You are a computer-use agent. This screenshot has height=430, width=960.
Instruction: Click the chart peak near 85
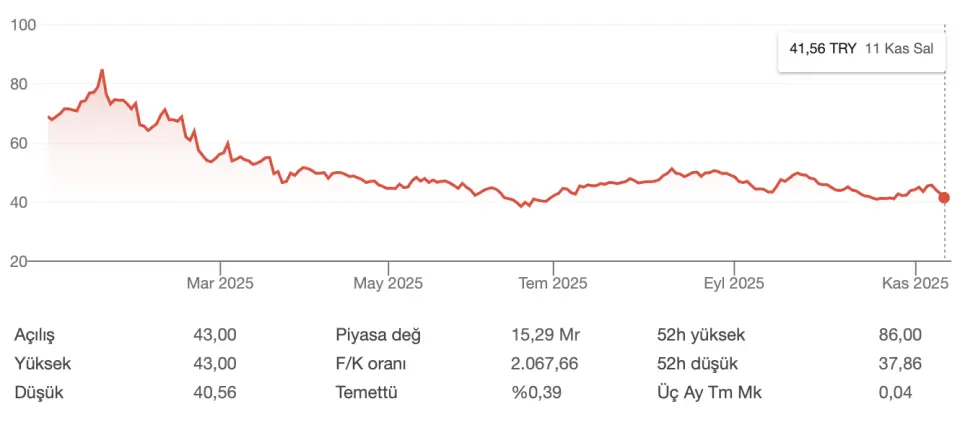point(102,71)
